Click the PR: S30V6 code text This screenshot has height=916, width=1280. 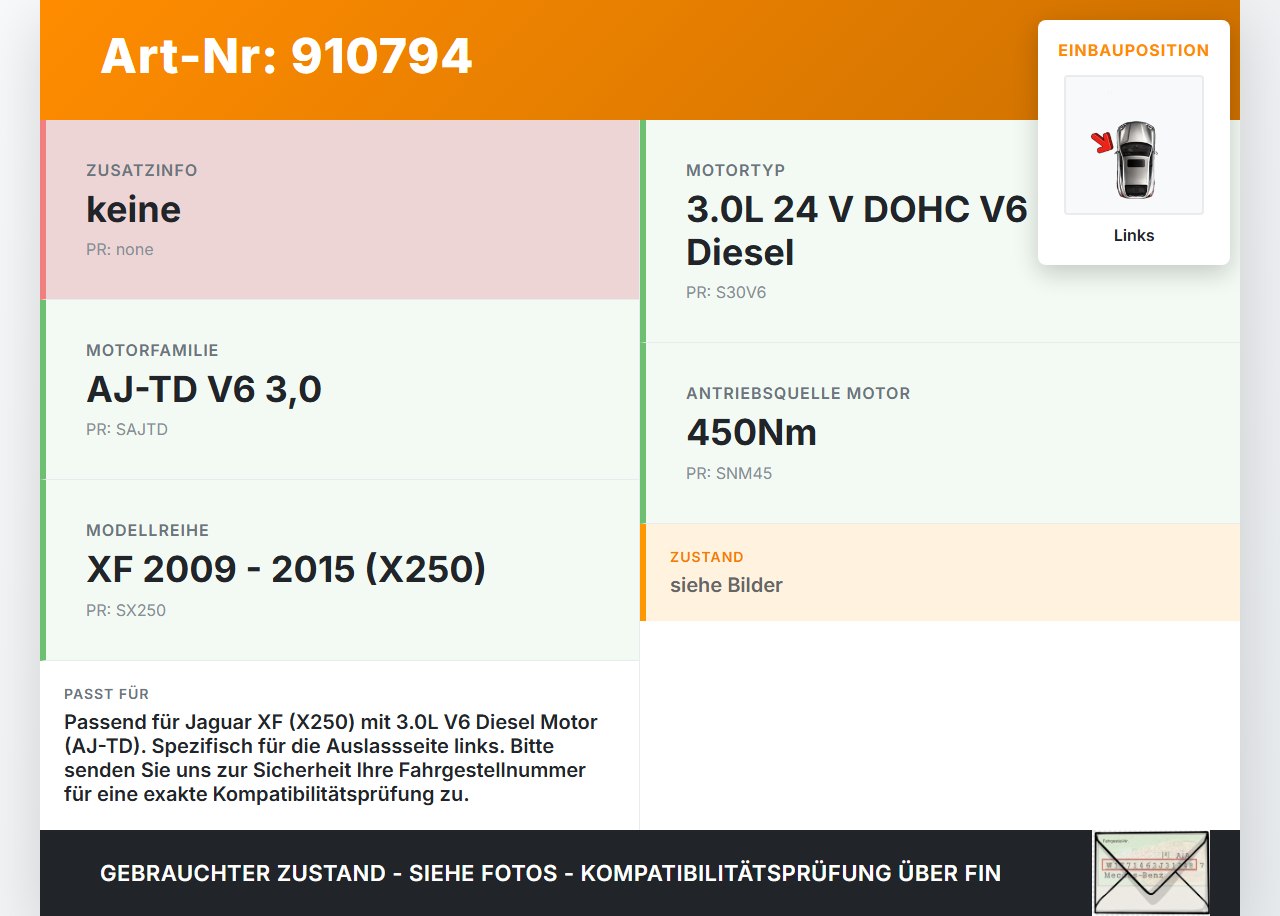tap(726, 293)
